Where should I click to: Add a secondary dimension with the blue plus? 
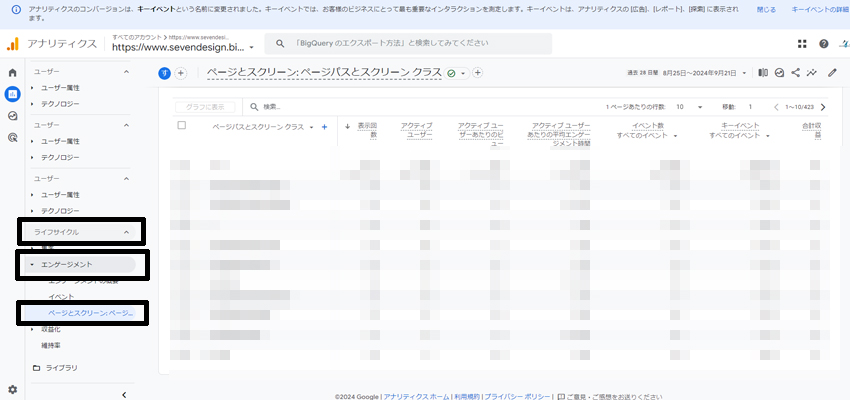(x=325, y=127)
